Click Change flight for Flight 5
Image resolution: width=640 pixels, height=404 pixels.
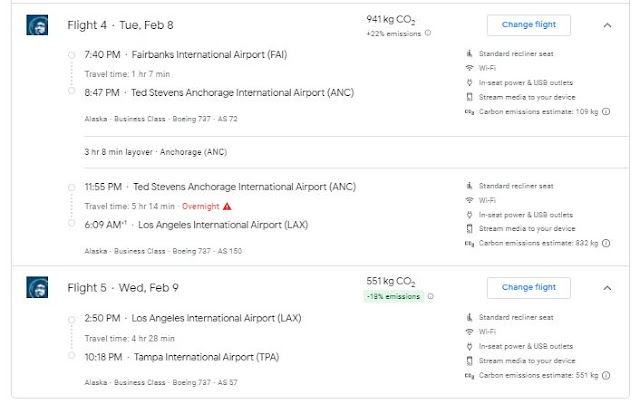click(529, 288)
